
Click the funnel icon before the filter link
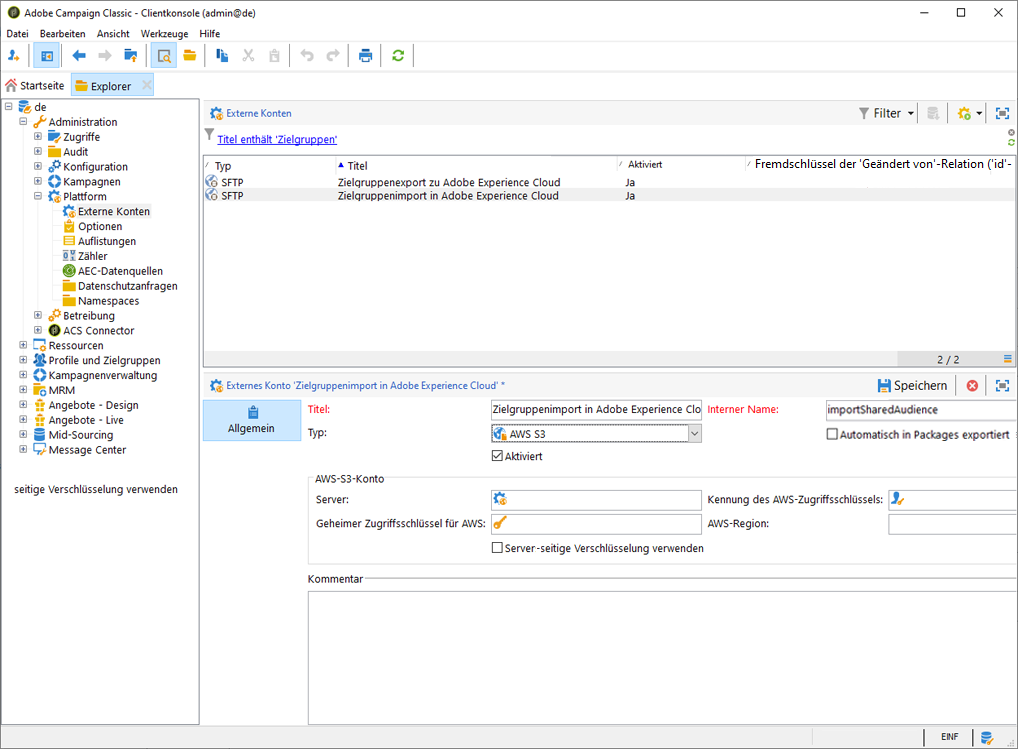tap(209, 134)
